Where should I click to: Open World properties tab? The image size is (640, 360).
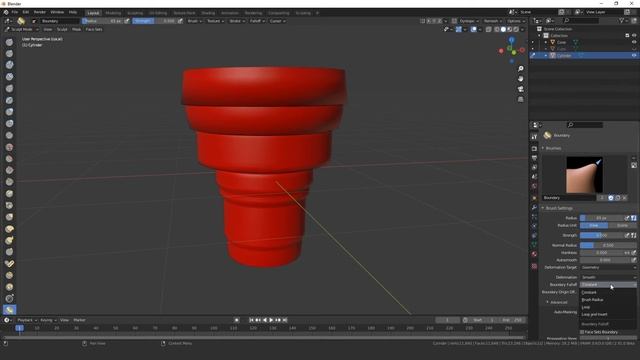point(534,186)
